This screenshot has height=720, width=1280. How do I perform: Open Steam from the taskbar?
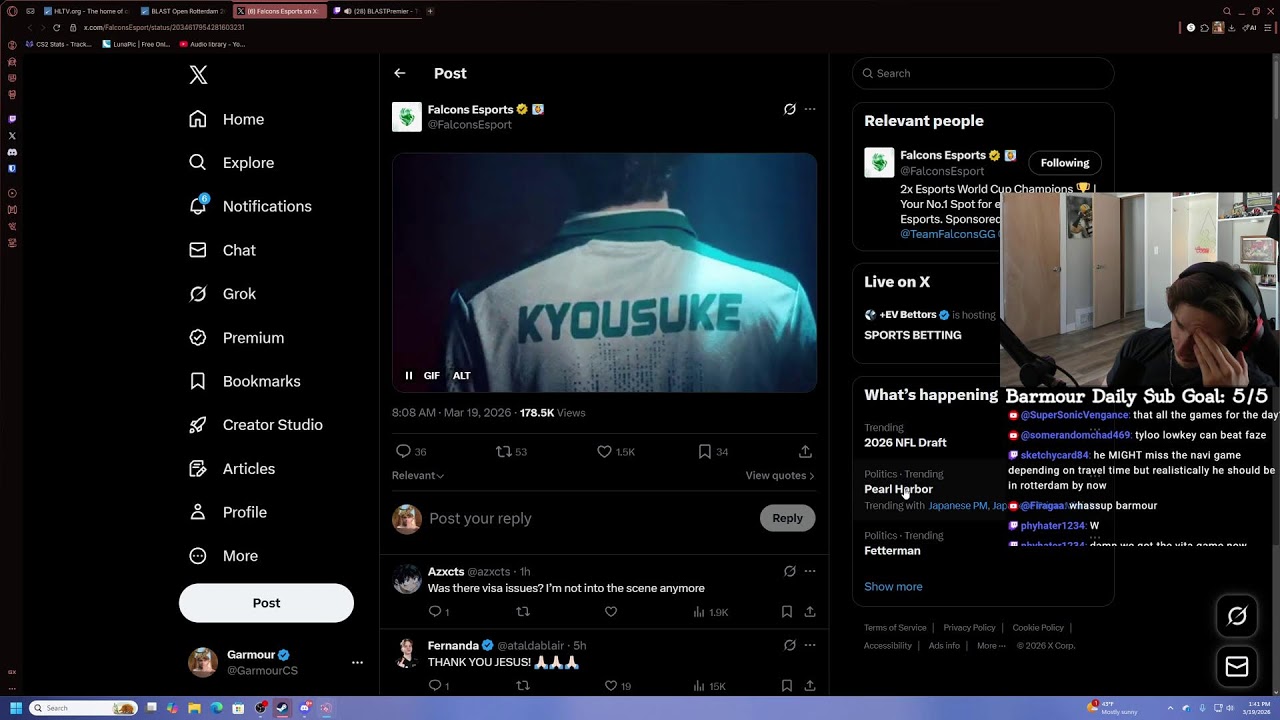click(283, 708)
